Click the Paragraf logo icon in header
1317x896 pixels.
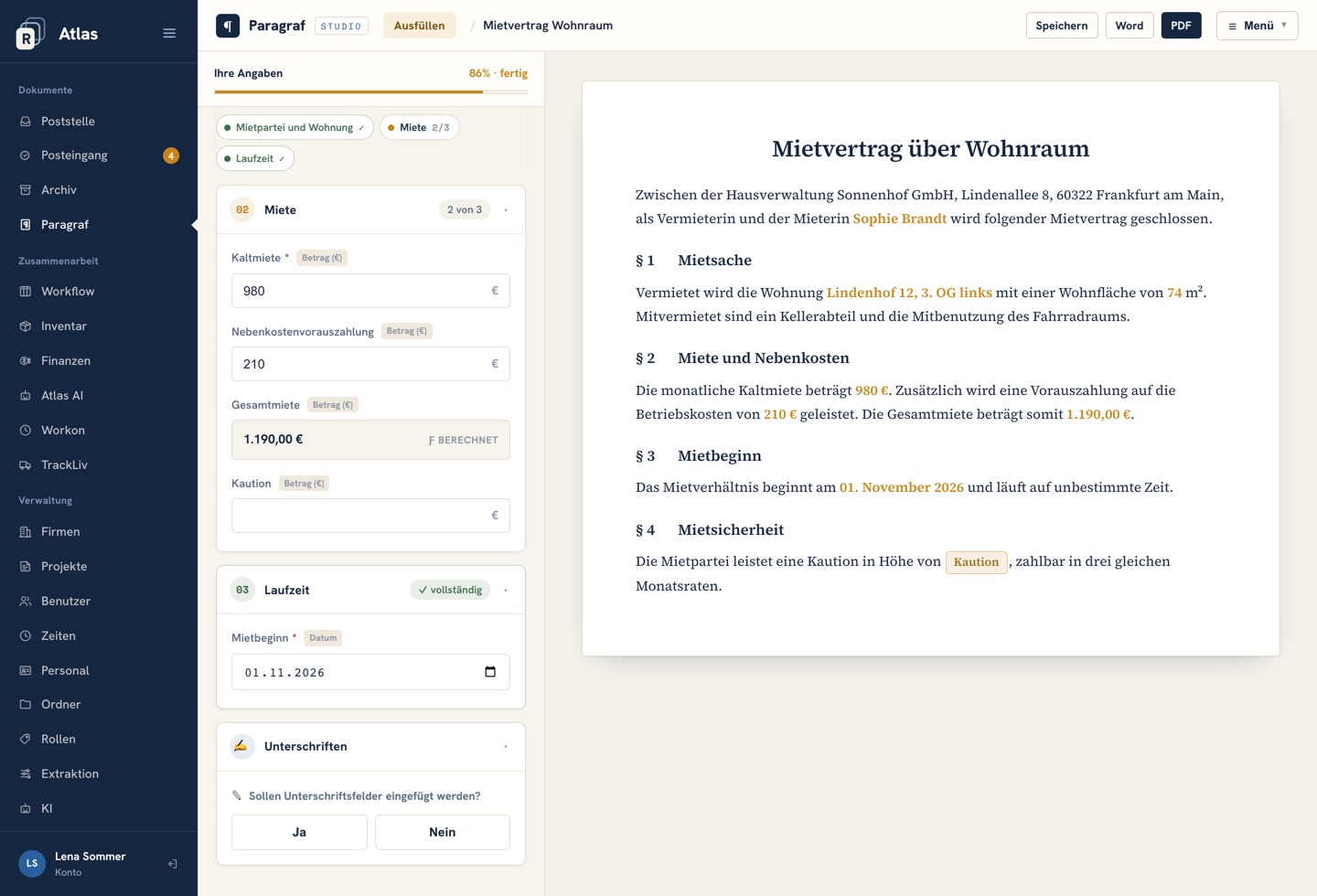(228, 26)
